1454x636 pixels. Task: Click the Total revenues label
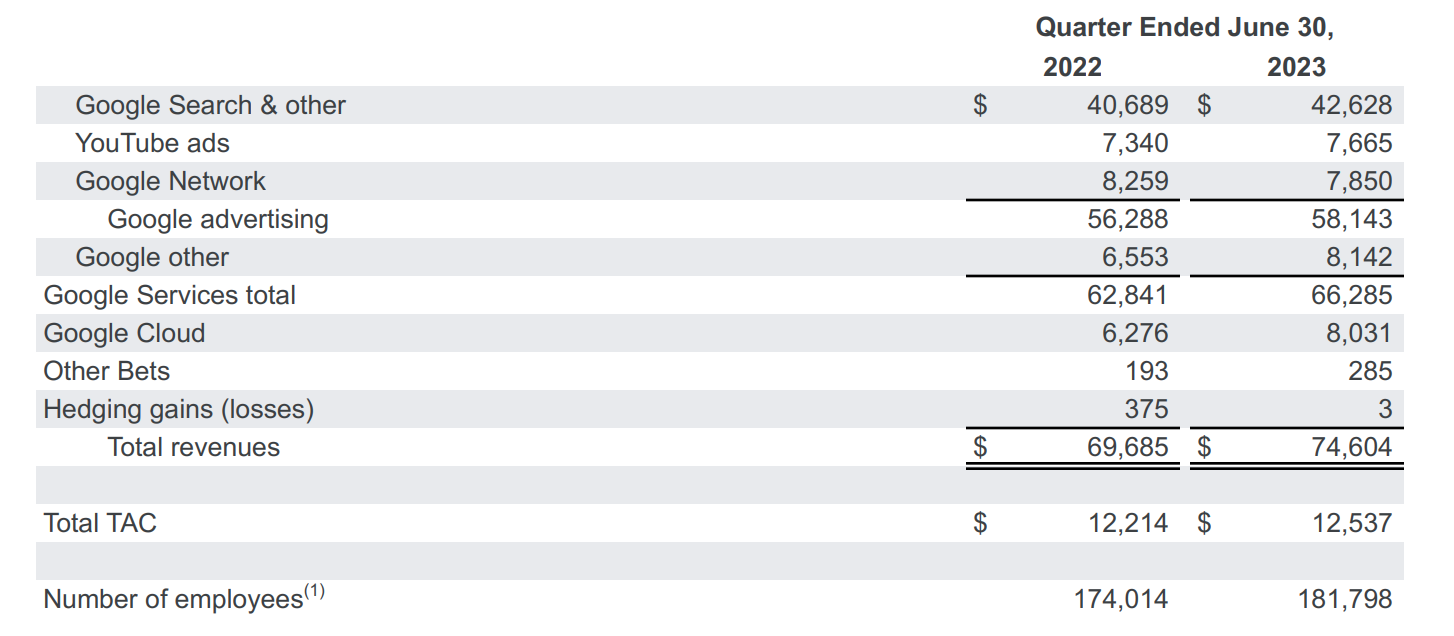click(x=193, y=447)
